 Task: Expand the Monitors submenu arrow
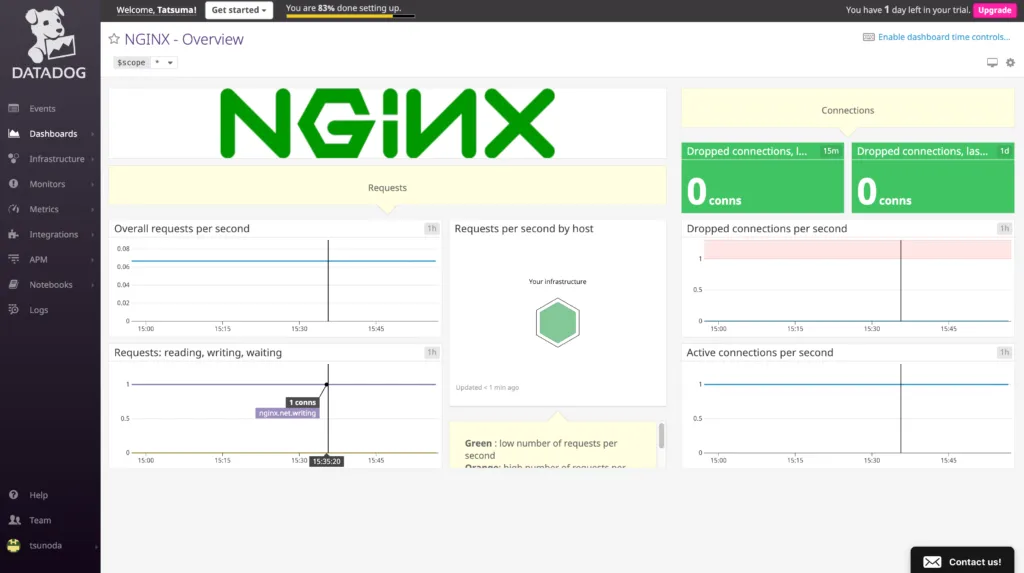pyautogui.click(x=92, y=184)
